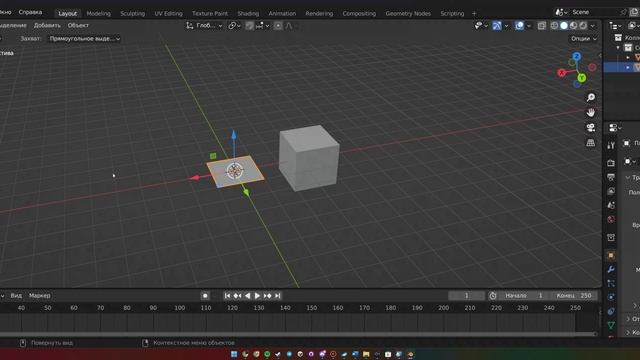Image resolution: width=640 pixels, height=360 pixels.
Task: Switch to rendered viewport shading
Action: point(583,26)
